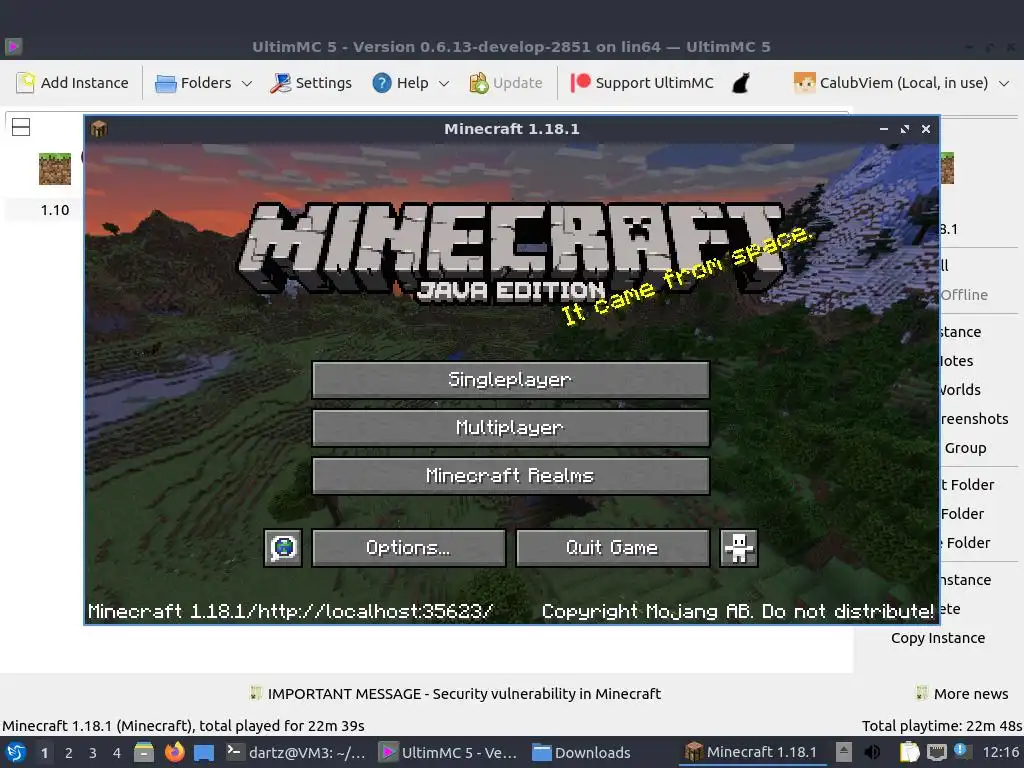The height and width of the screenshot is (768, 1024).
Task: Click the show desktop taskbar icon
Action: pos(204,752)
